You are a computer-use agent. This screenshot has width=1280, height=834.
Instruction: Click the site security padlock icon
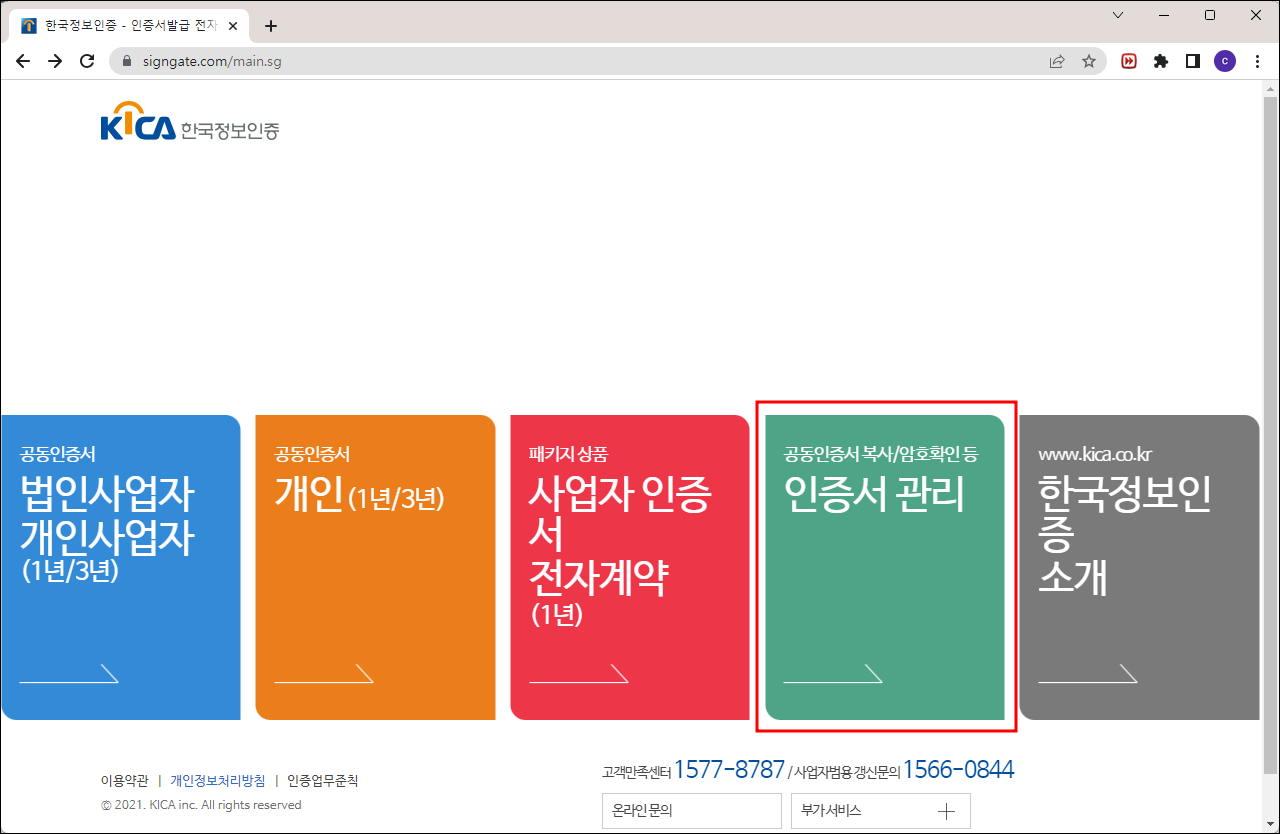point(126,61)
